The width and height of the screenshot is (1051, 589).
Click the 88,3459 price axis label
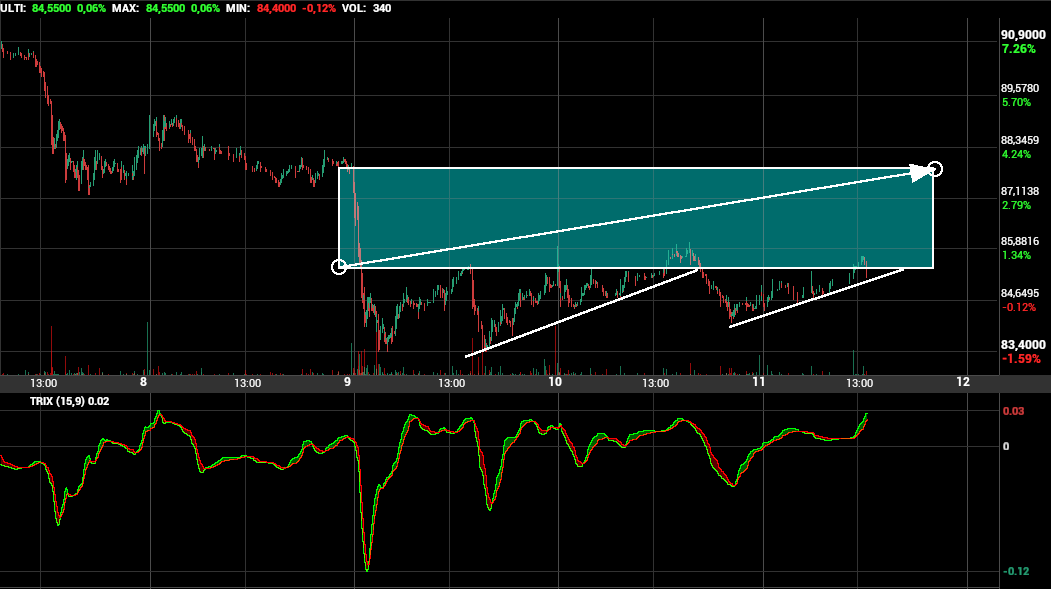click(1020, 140)
